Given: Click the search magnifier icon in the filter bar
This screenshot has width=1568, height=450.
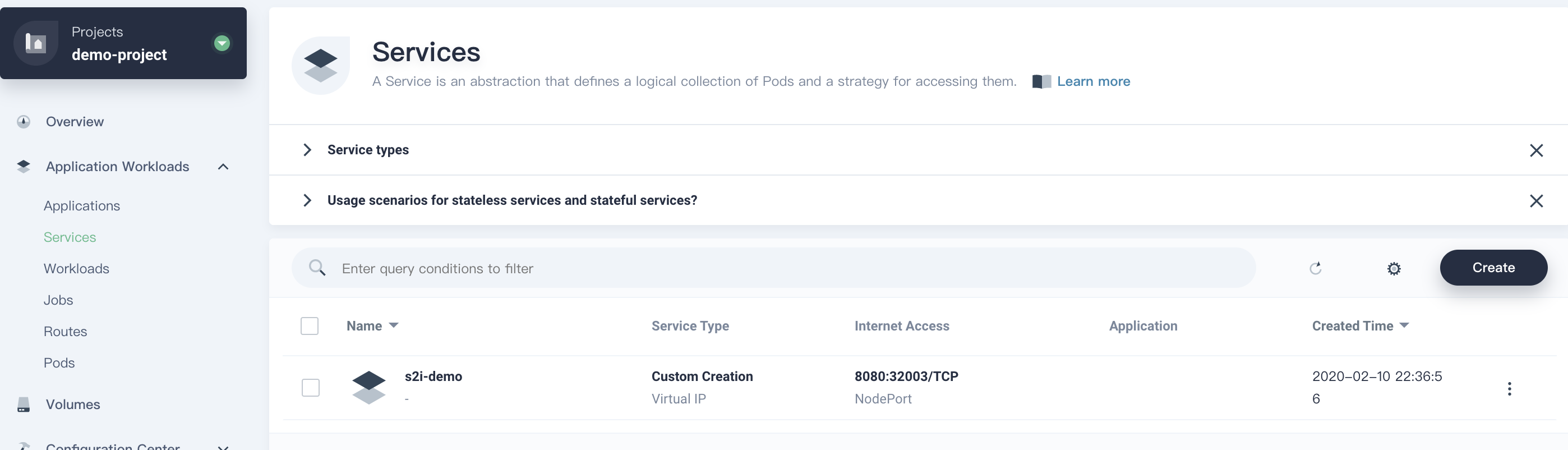Looking at the screenshot, I should click(x=317, y=268).
